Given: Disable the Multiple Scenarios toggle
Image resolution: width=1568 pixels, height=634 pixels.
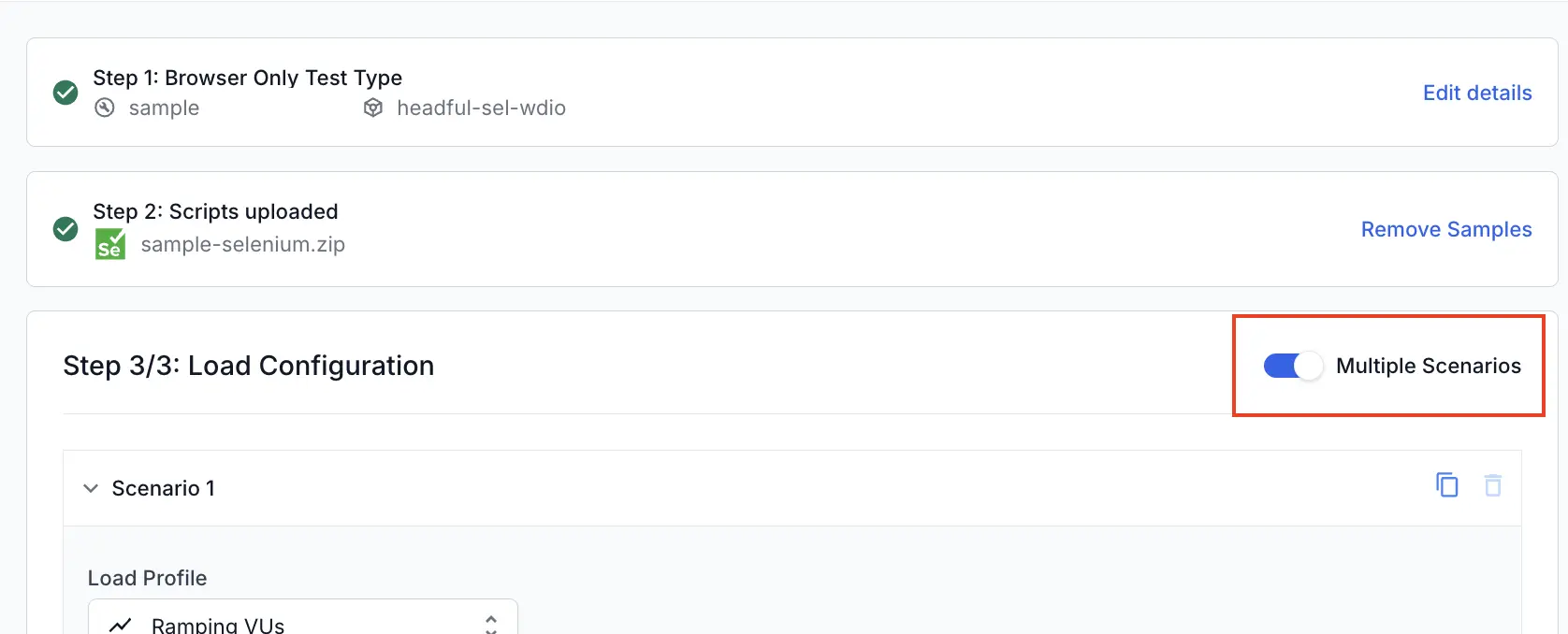Looking at the screenshot, I should pyautogui.click(x=1292, y=366).
